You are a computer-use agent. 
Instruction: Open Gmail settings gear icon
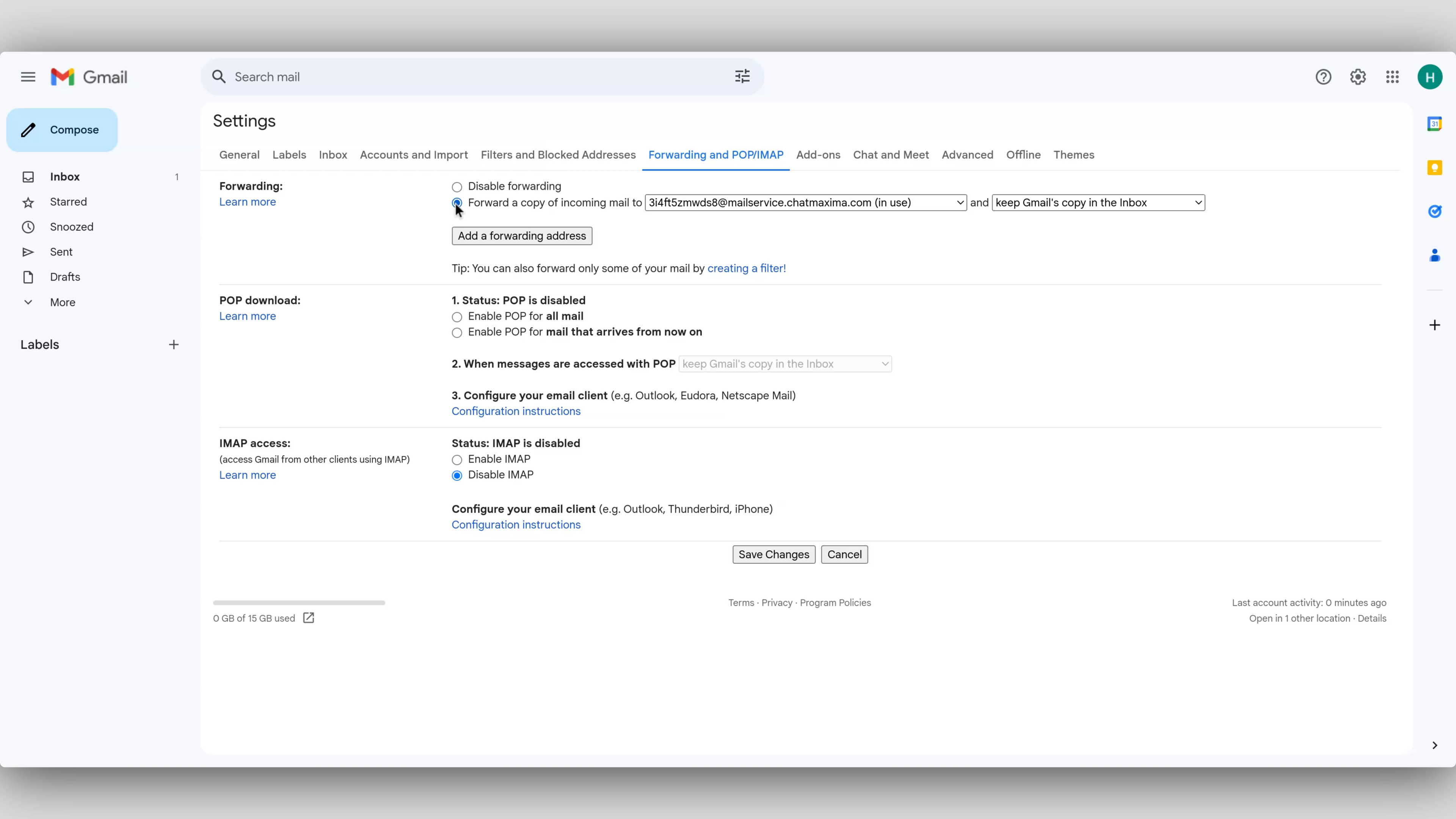1359,77
